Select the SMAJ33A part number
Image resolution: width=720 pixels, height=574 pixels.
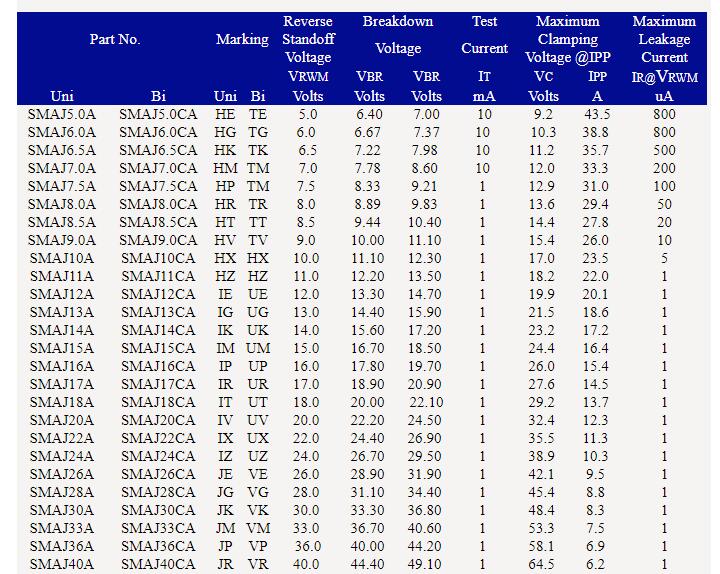[62, 528]
